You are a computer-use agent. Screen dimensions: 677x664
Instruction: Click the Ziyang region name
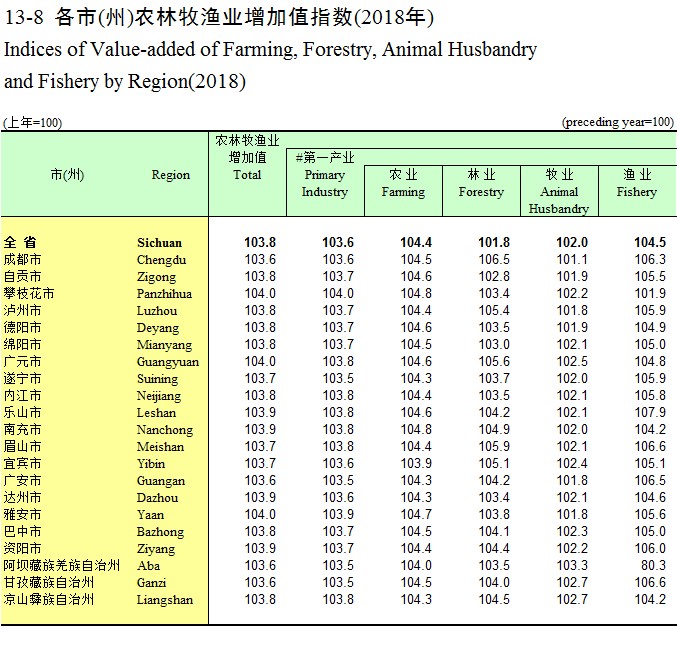tap(156, 549)
